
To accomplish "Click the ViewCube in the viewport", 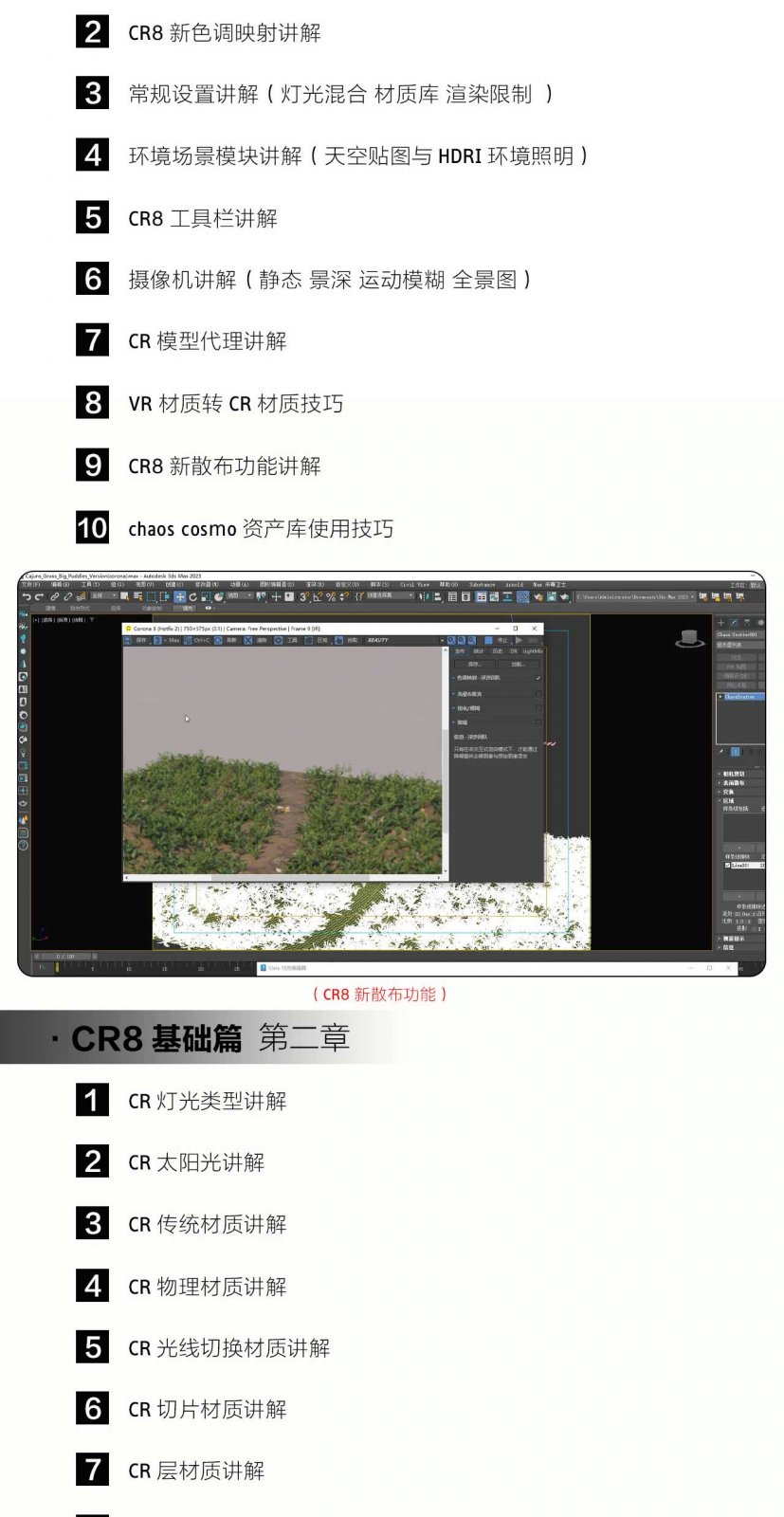I will [x=690, y=639].
